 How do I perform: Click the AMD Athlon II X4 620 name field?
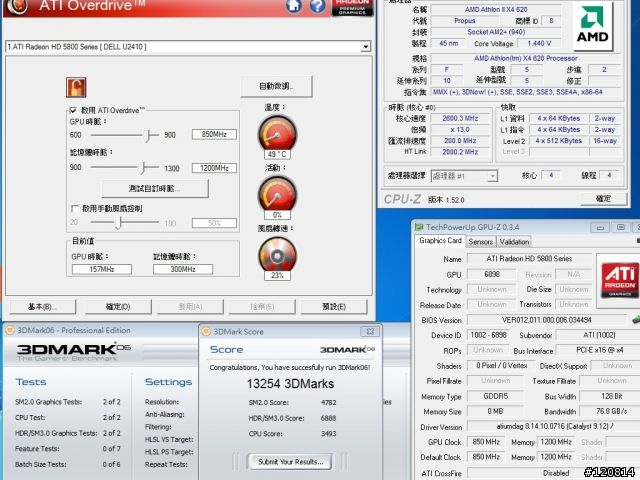point(496,9)
